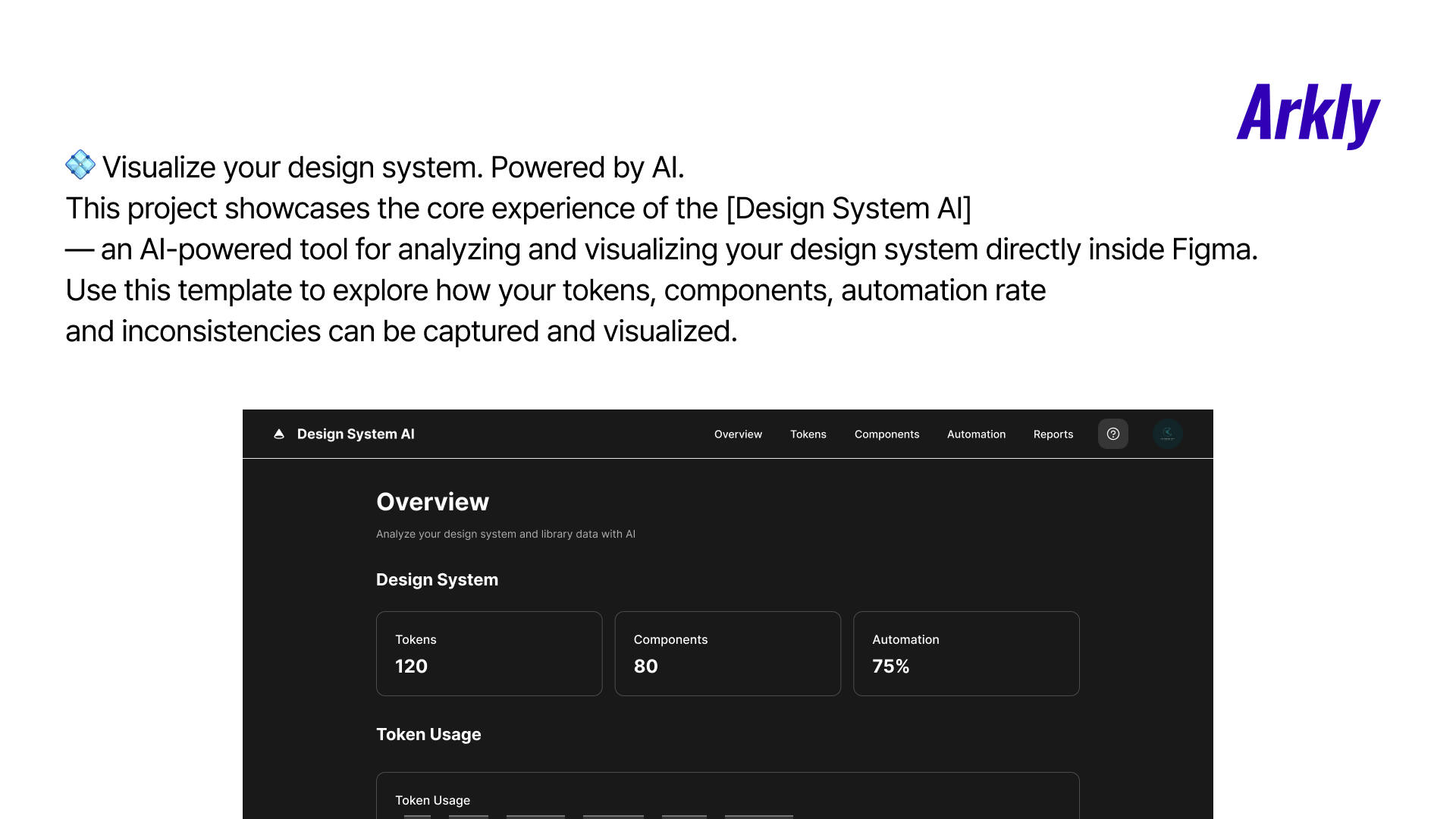The image size is (1456, 819).
Task: Click the blue diamond emoji icon
Action: pyautogui.click(x=80, y=165)
